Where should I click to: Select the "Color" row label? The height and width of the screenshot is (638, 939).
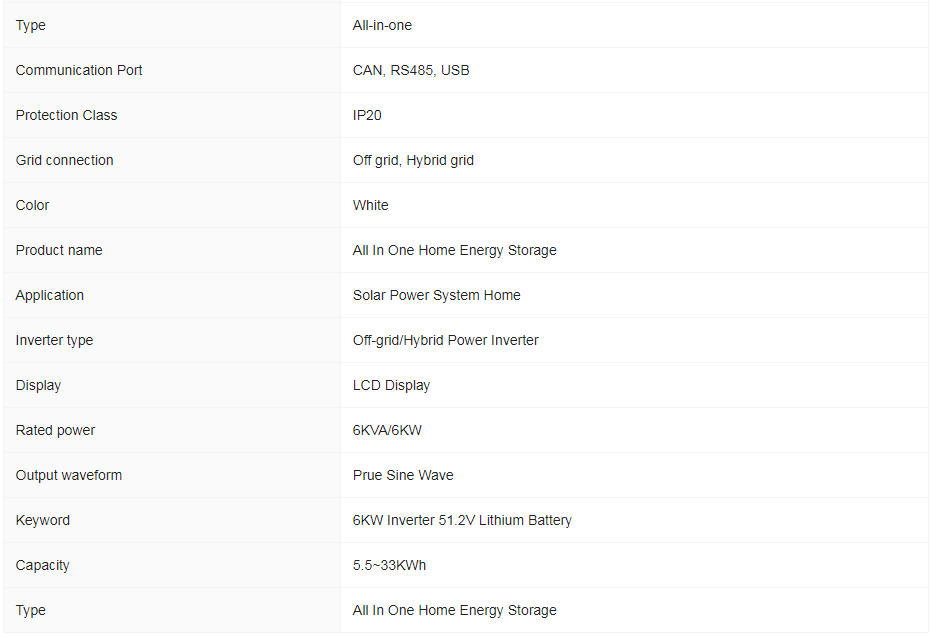tap(32, 205)
